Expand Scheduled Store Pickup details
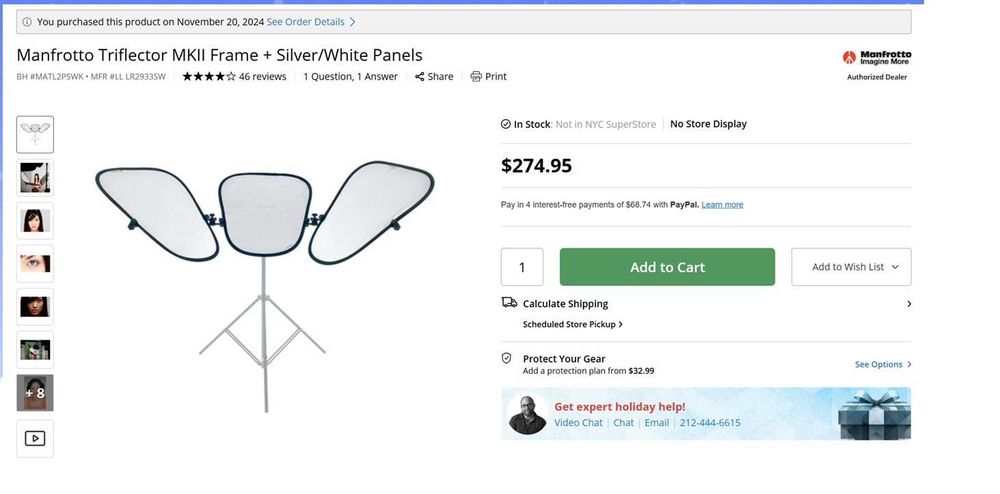This screenshot has width=1000, height=494. 572,325
